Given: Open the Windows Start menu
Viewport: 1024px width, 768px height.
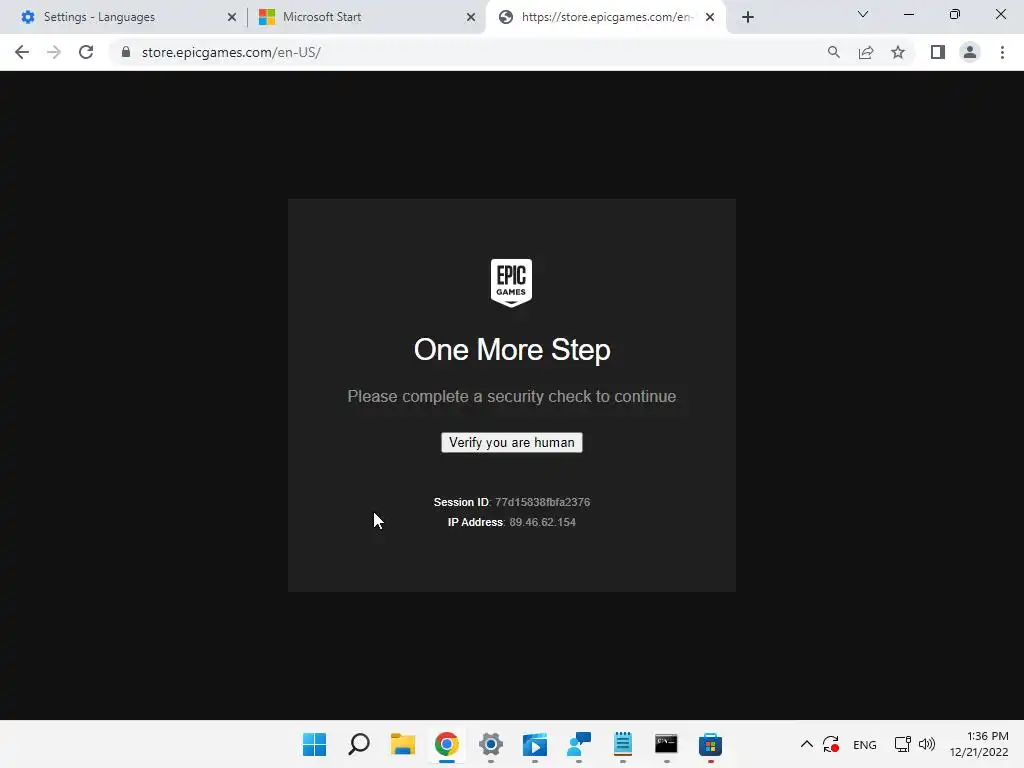Looking at the screenshot, I should [314, 744].
